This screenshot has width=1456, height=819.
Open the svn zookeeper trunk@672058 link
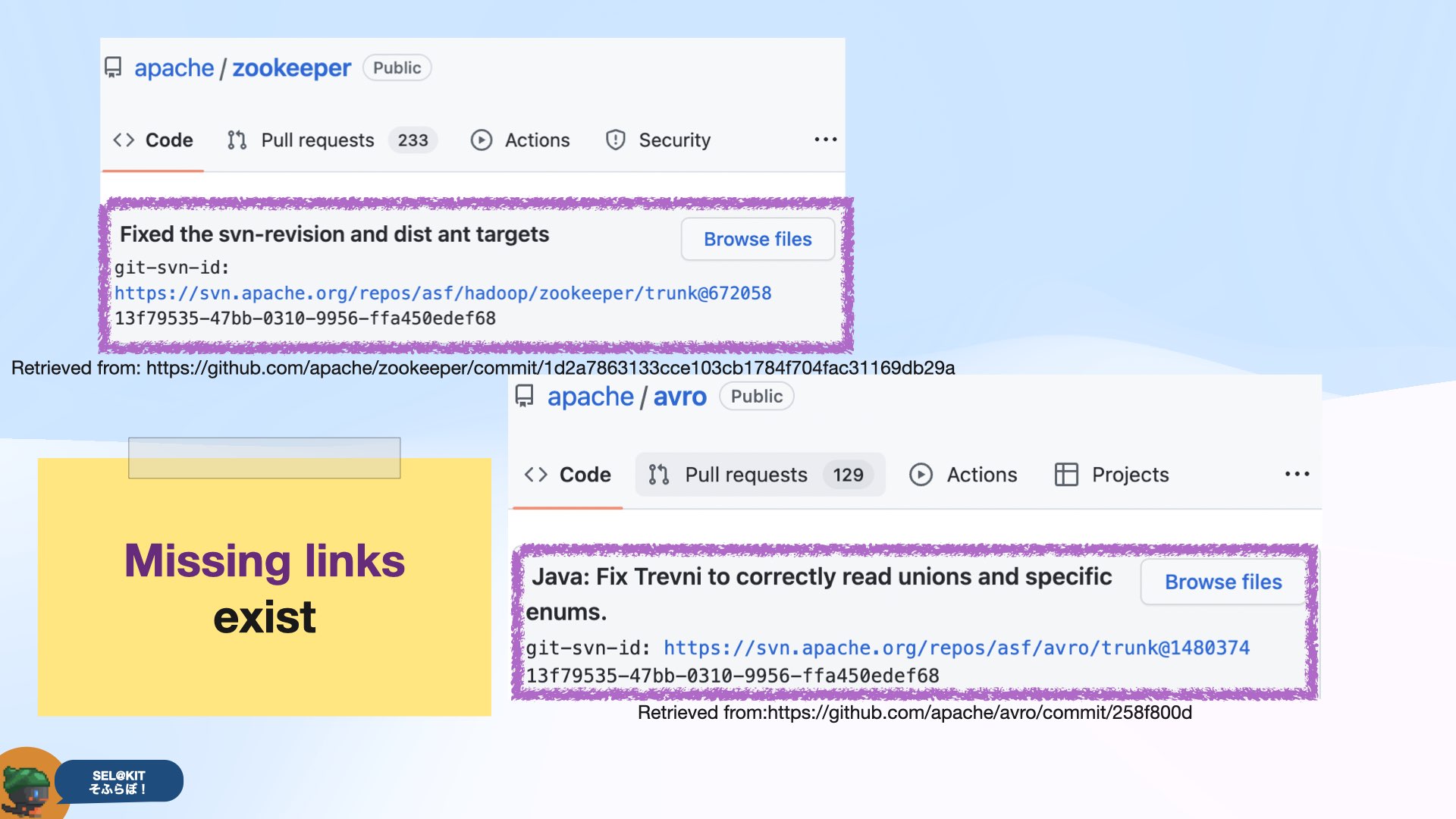(443, 293)
